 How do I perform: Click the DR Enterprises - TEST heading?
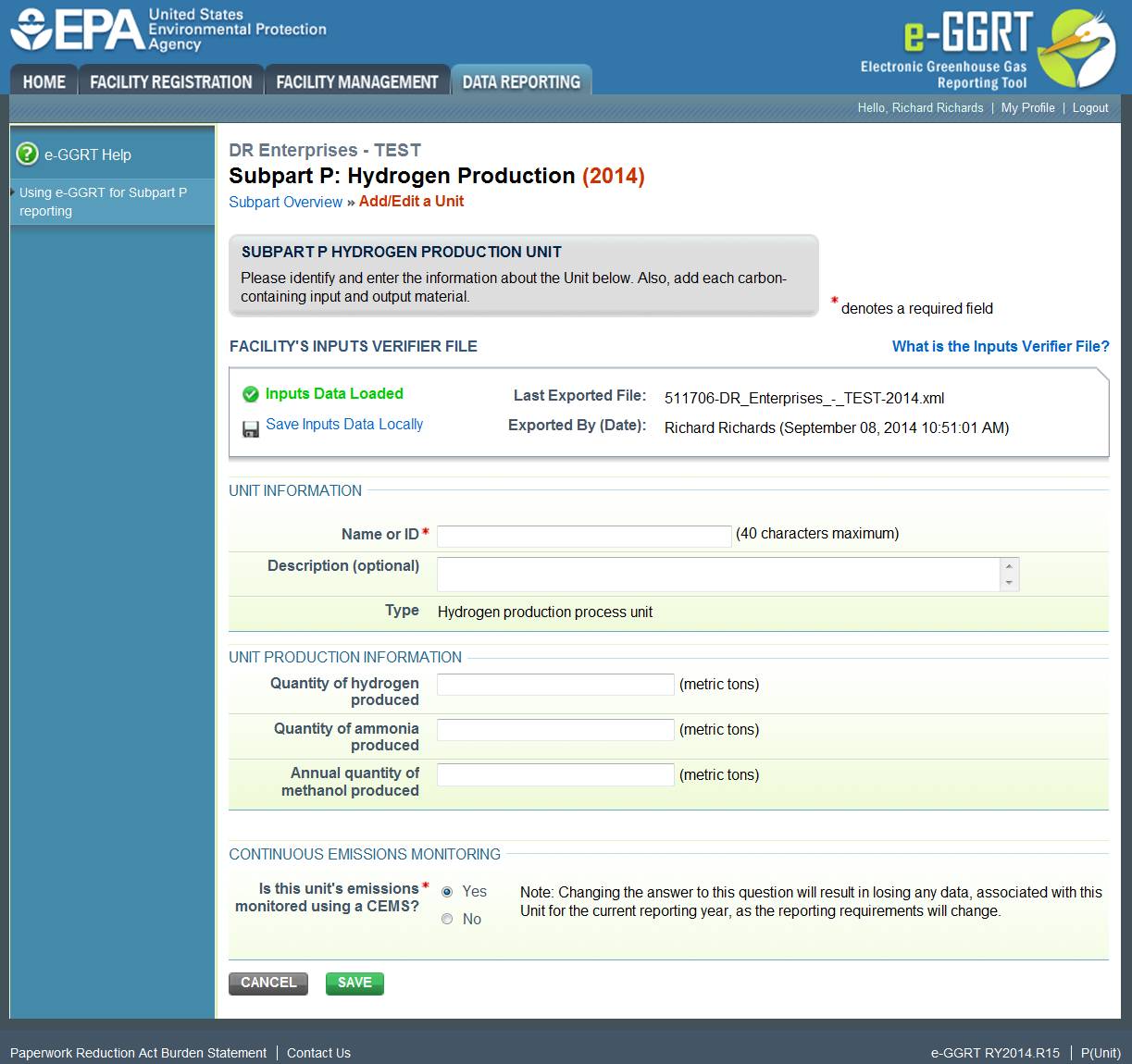click(x=325, y=150)
